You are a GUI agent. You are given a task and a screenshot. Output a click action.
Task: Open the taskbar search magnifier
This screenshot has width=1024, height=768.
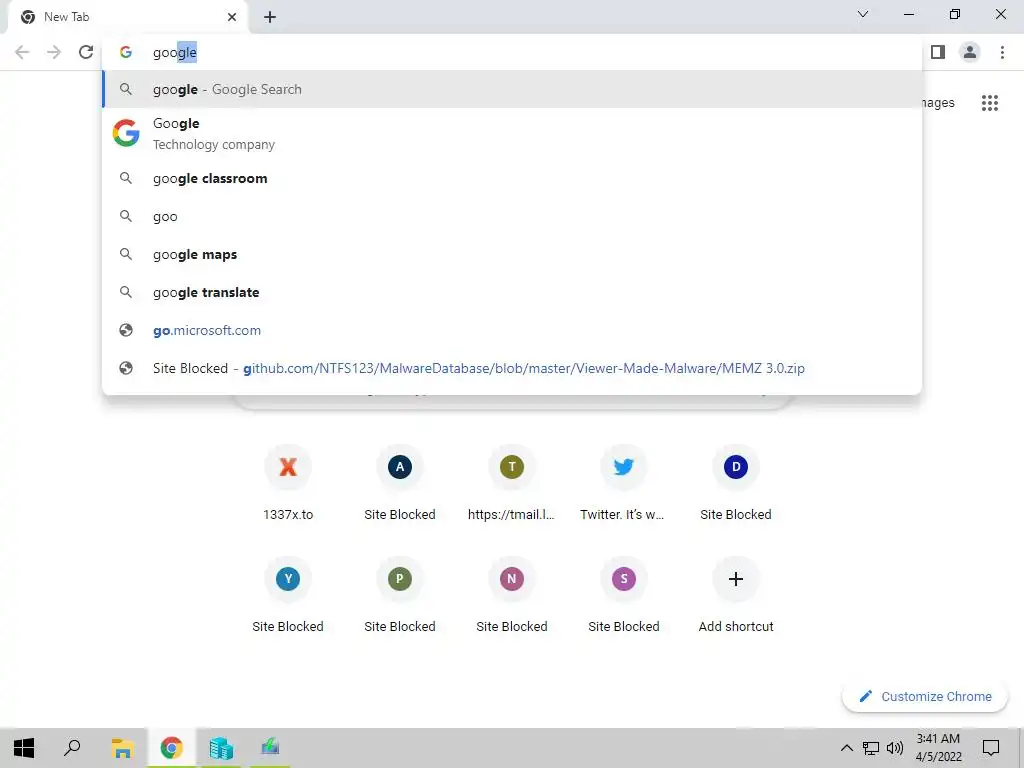[x=72, y=748]
